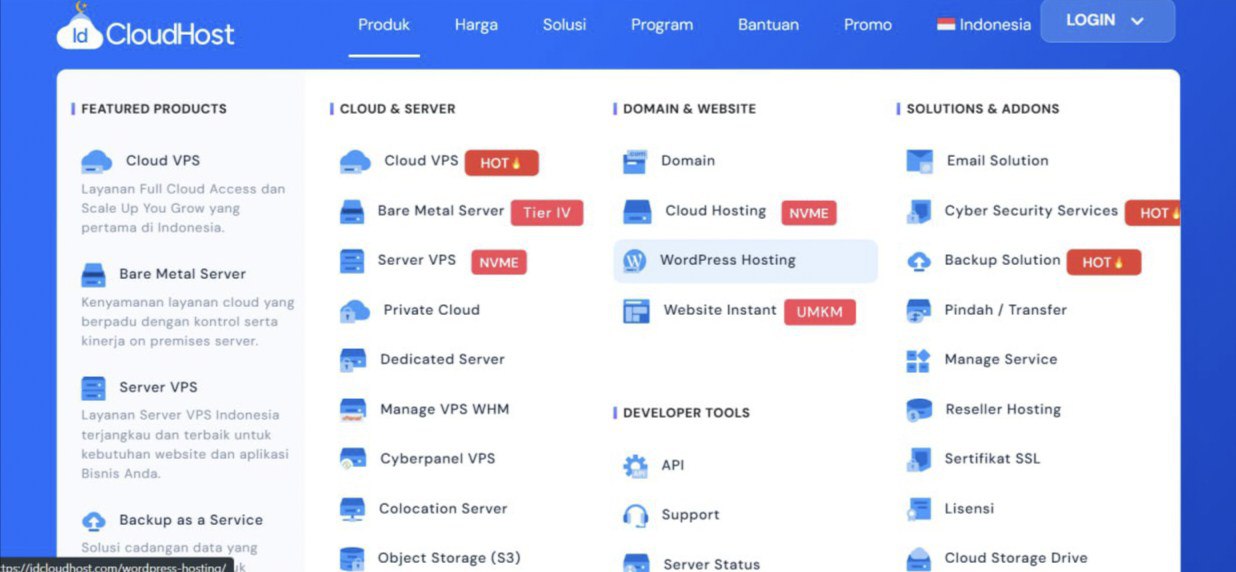
Task: Click the Server Status icon
Action: tap(636, 564)
